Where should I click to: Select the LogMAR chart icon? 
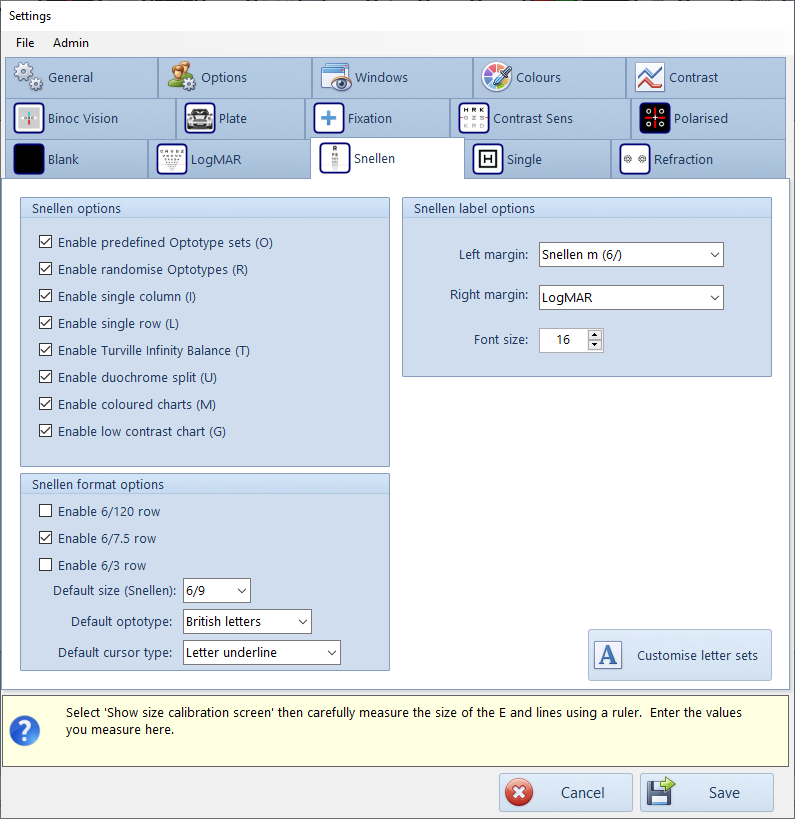[172, 159]
